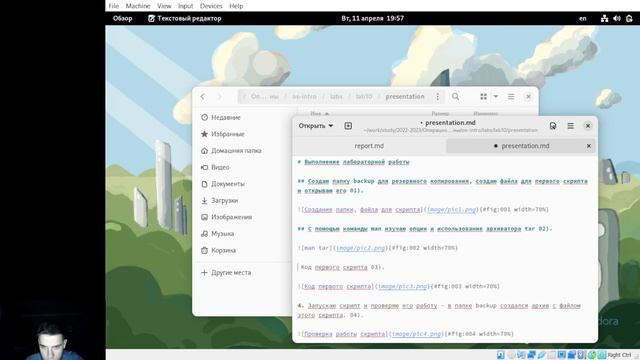Click the heading 'Выполнение лабораторной работы'
640x360 pixels.
click(x=357, y=162)
